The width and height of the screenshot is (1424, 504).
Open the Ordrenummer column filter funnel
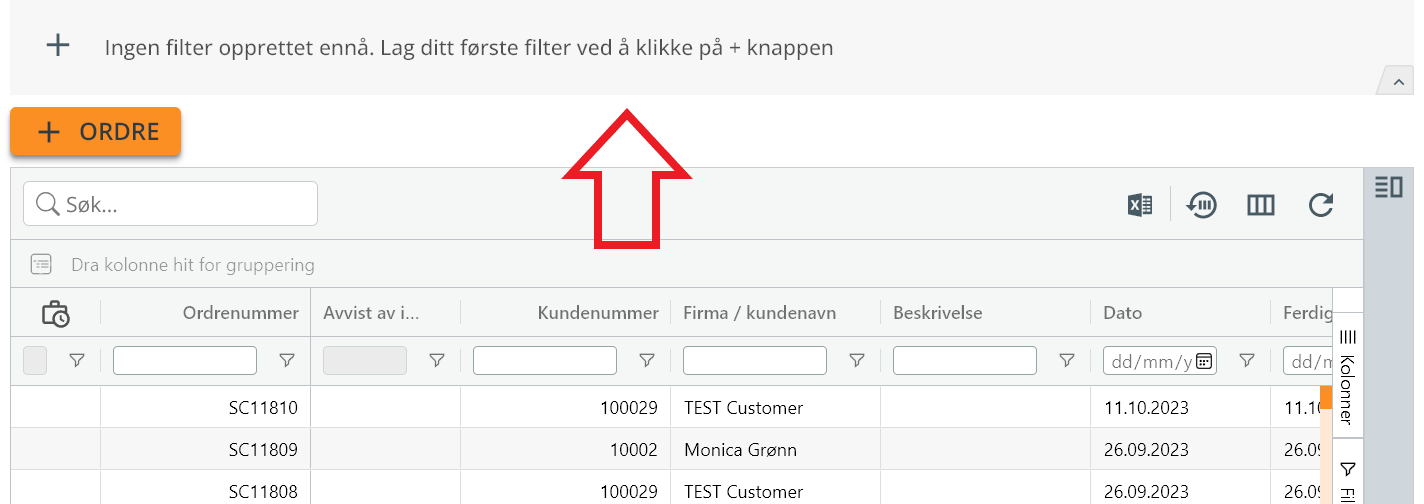click(287, 361)
